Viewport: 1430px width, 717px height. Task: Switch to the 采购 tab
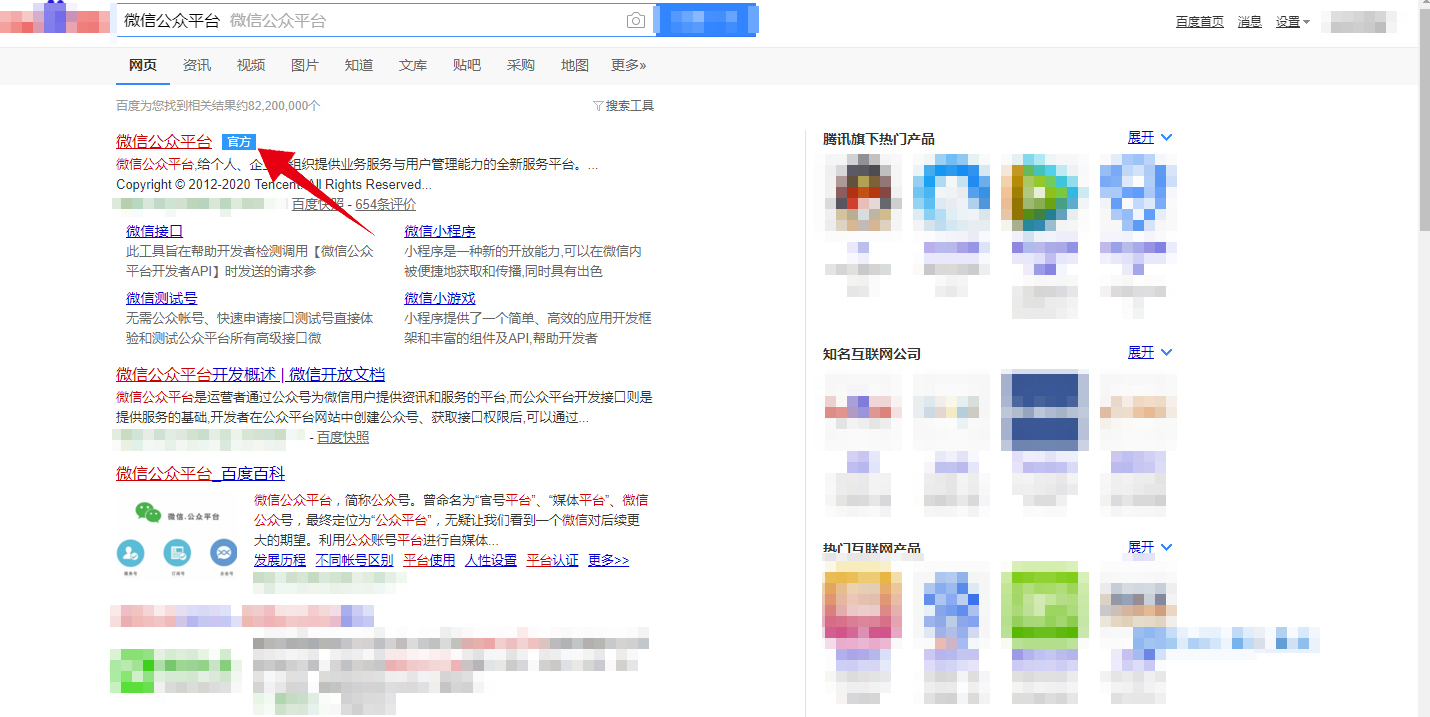pos(521,65)
